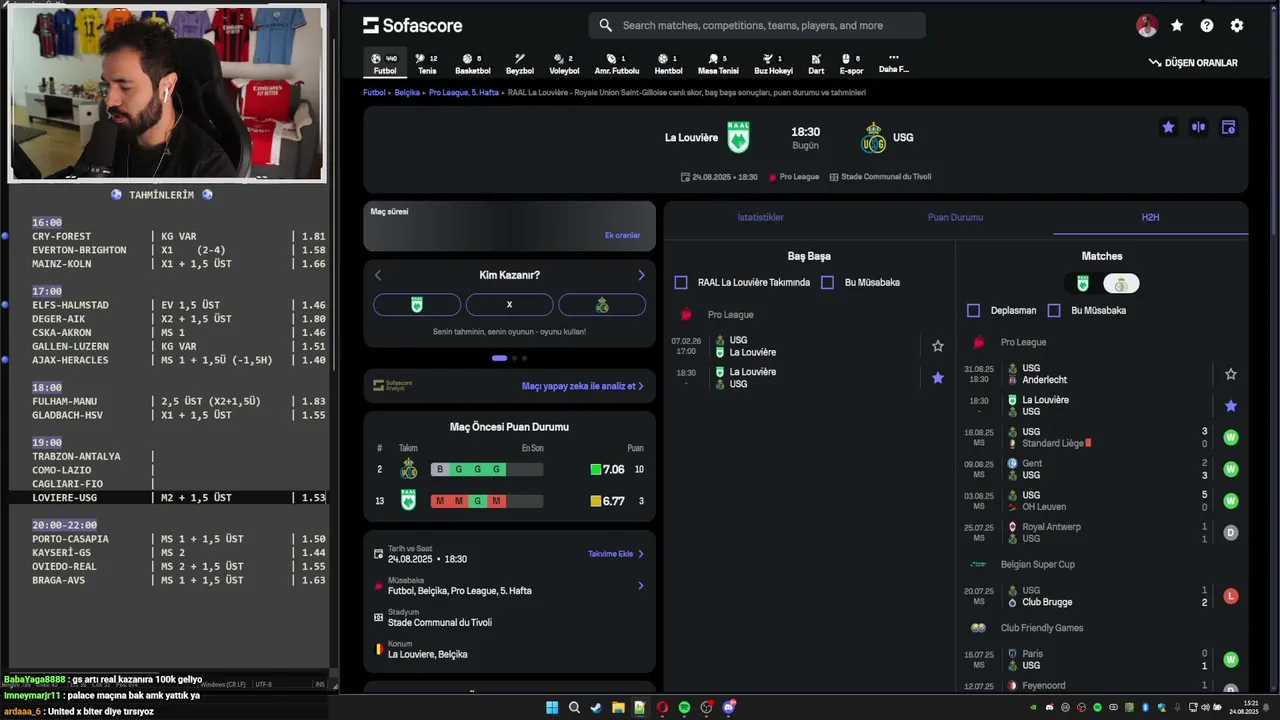
Task: Go to previous Kim Kazanır card
Action: [x=378, y=275]
